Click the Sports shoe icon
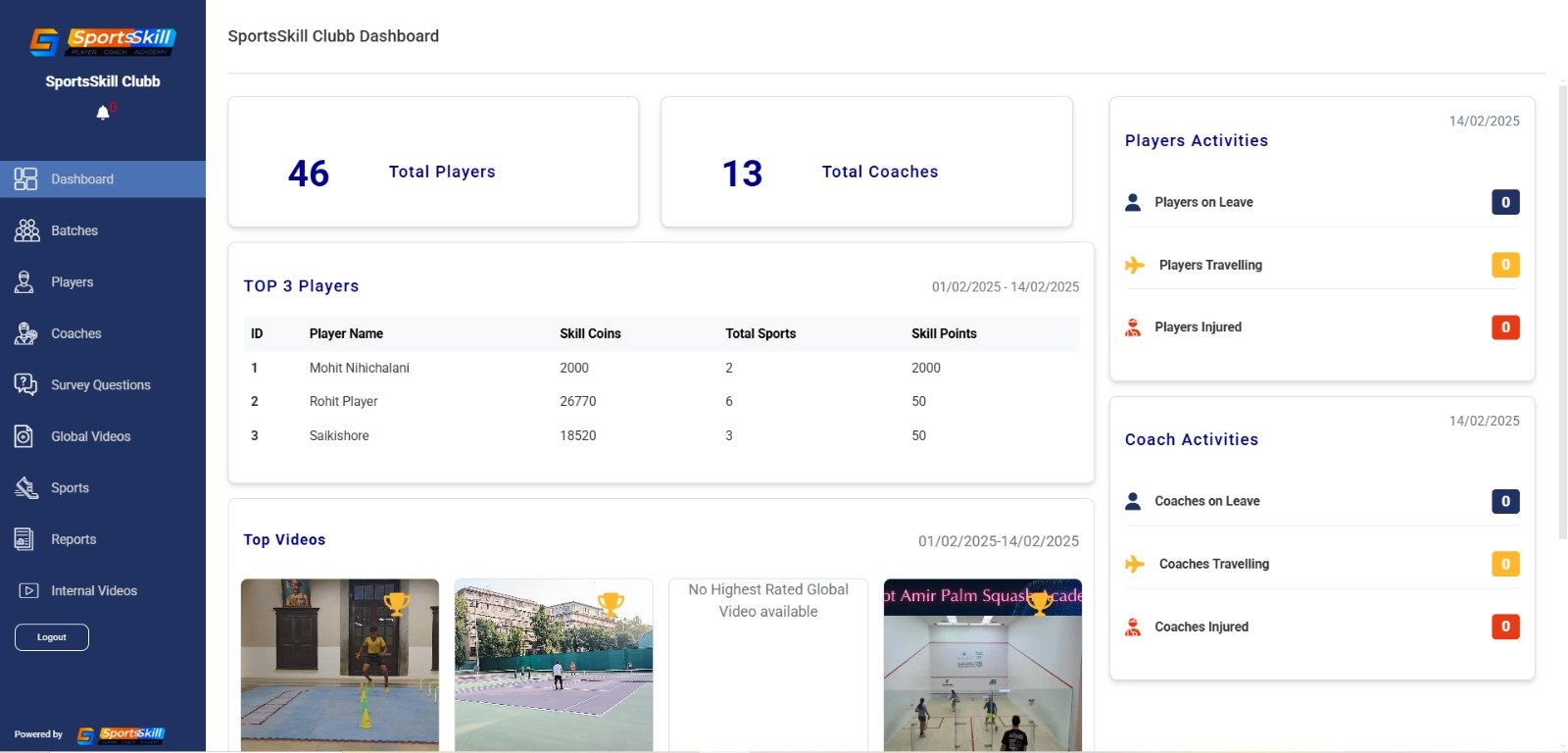Screen dimensions: 1568x753 coord(25,487)
